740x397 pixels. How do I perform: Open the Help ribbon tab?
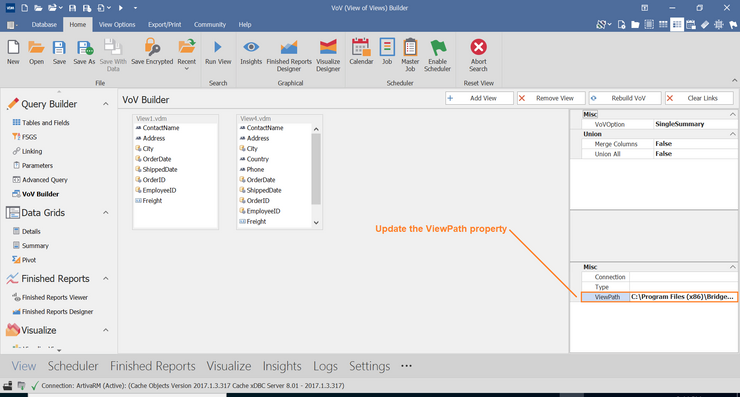[x=244, y=25]
